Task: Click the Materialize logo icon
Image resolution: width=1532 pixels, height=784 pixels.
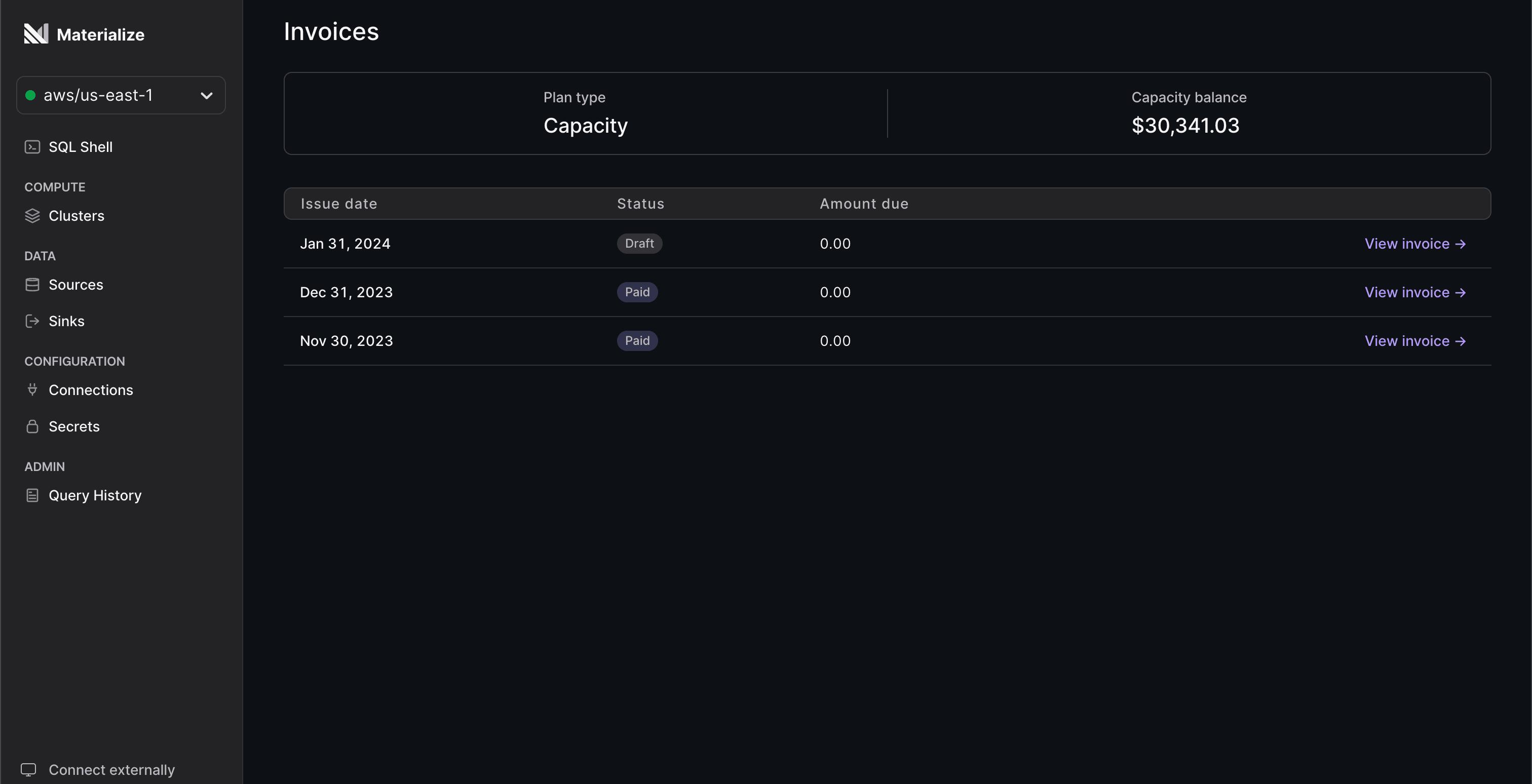Action: (36, 33)
